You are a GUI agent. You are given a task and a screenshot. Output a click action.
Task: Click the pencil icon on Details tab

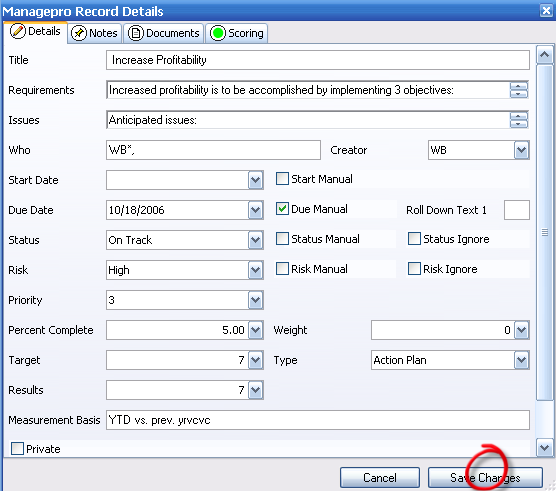18,31
